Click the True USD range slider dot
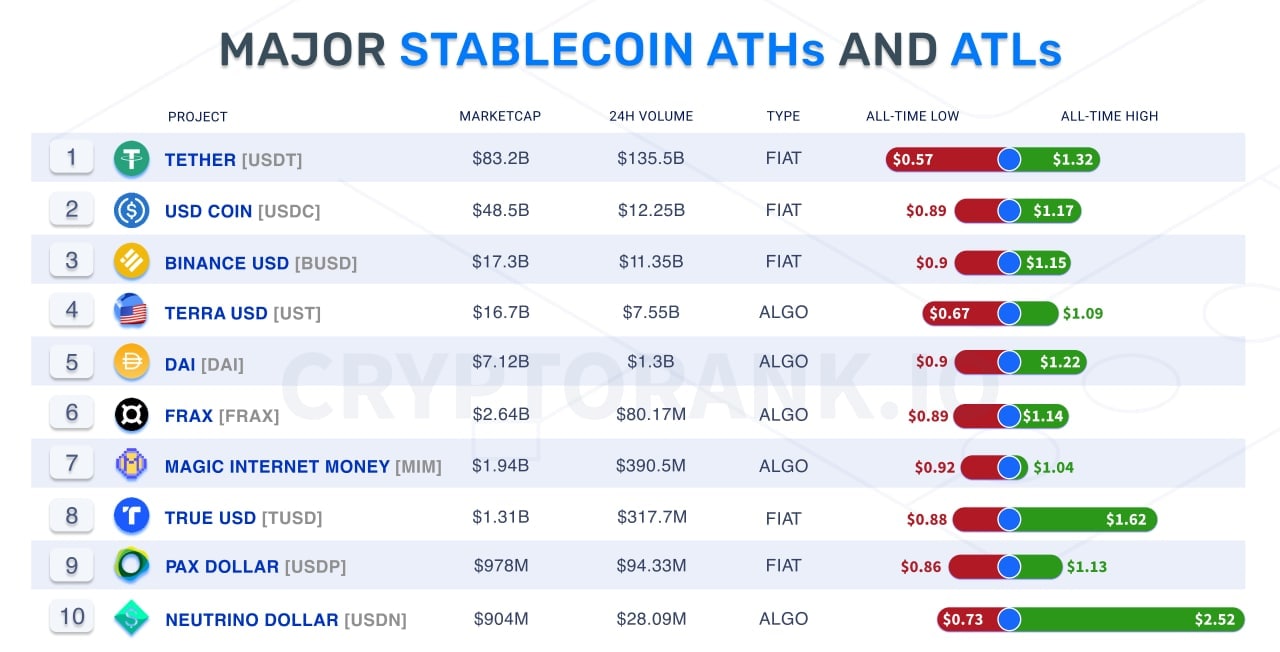 coord(1009,518)
